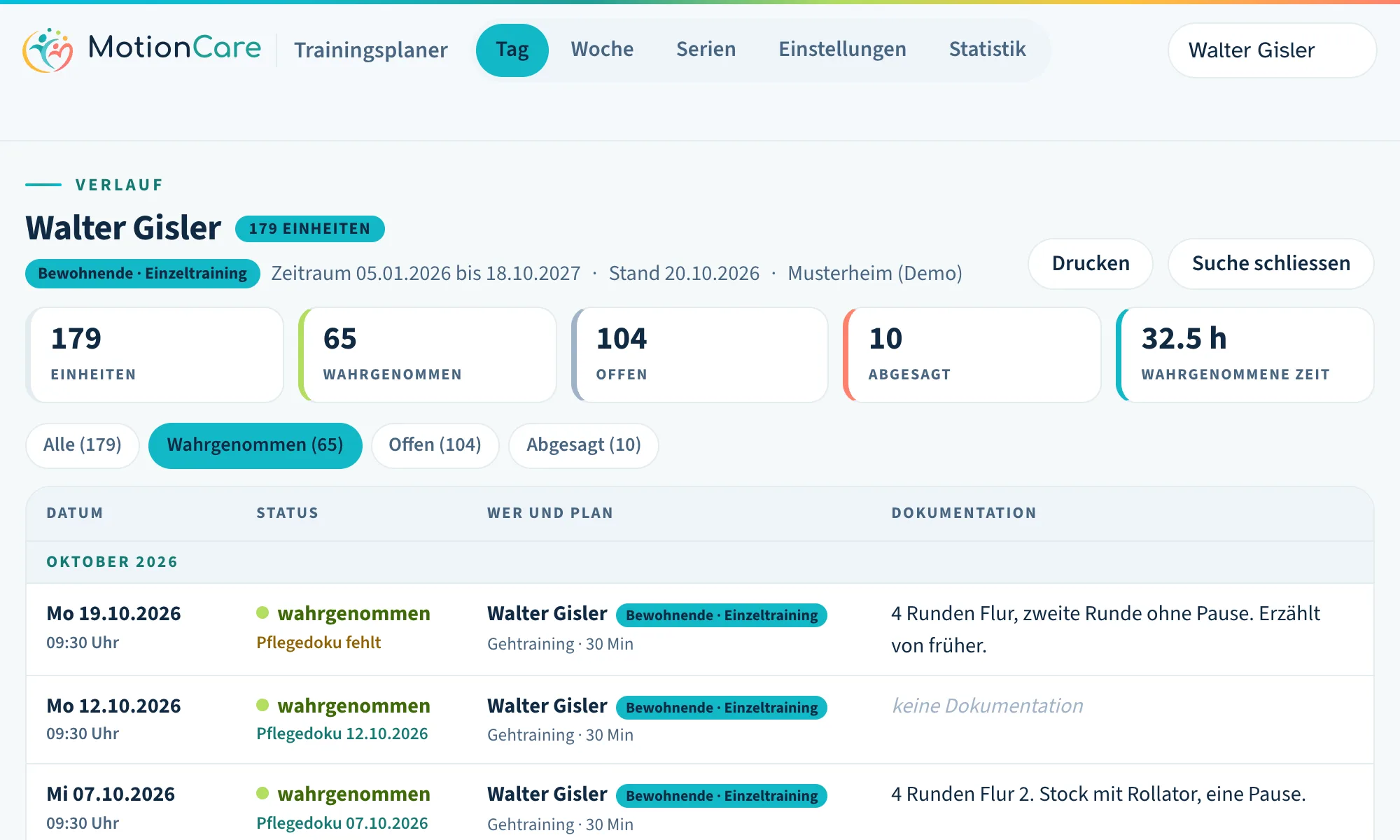
Task: Select the Alle (179) filter
Action: pyautogui.click(x=83, y=445)
